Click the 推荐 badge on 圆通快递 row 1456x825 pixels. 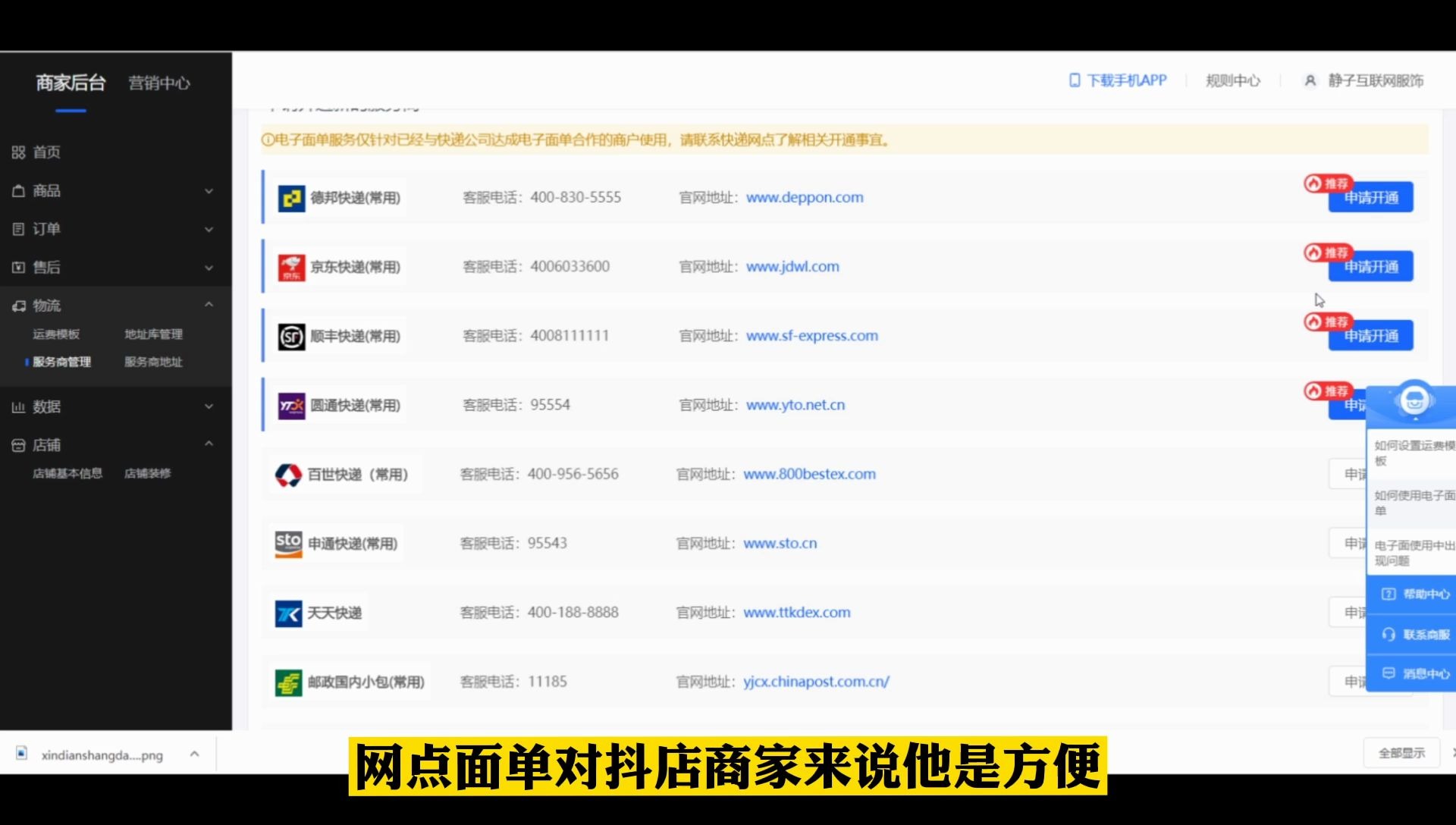point(1328,391)
